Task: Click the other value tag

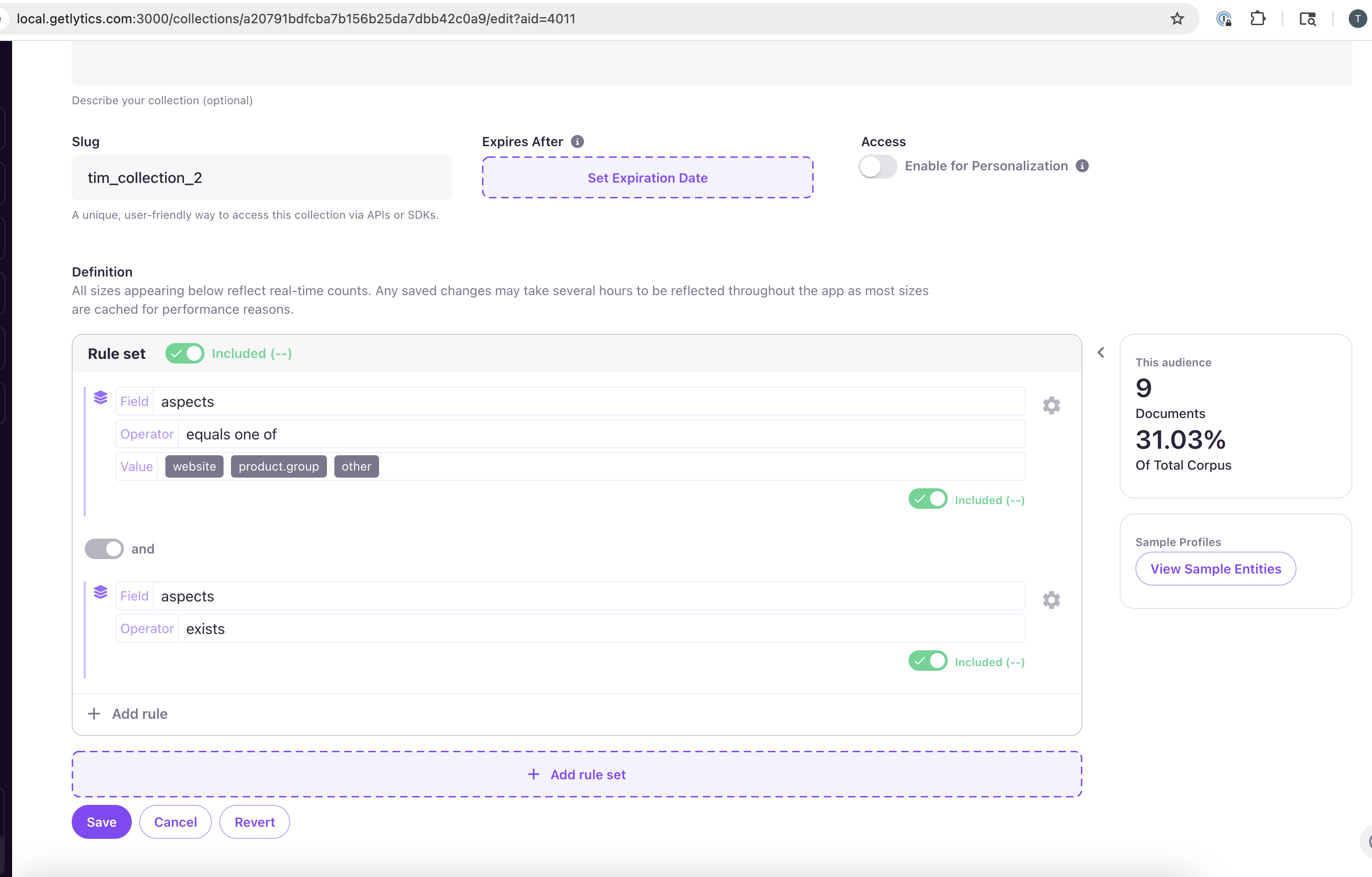Action: [x=356, y=466]
